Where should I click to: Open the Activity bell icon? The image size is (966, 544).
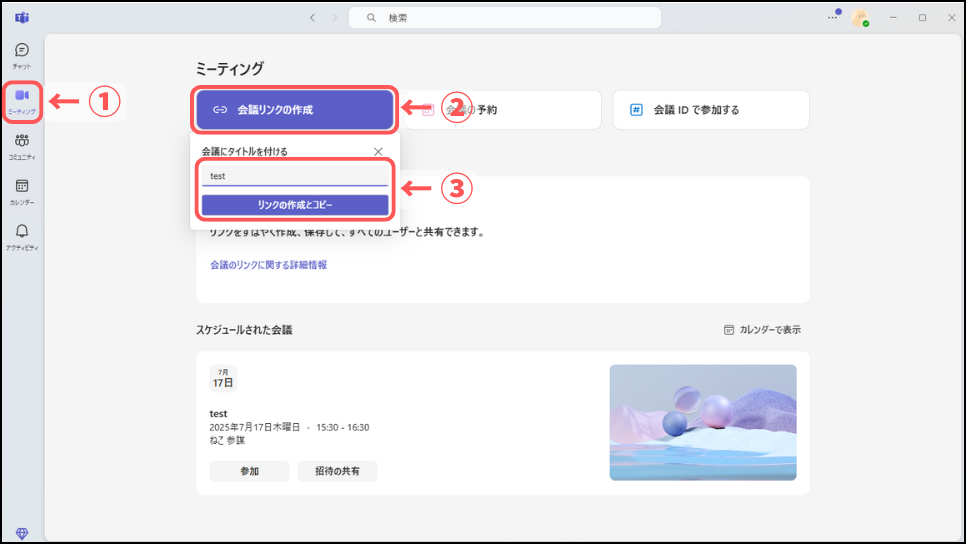click(x=22, y=237)
